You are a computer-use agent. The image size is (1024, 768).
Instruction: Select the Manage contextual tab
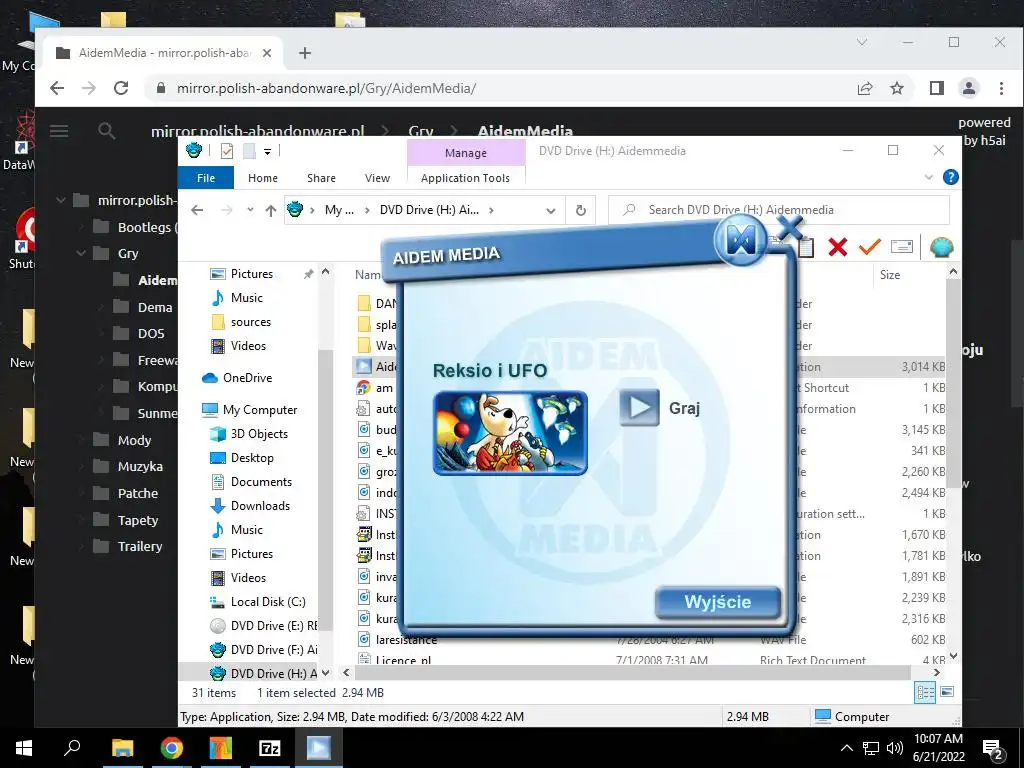466,153
